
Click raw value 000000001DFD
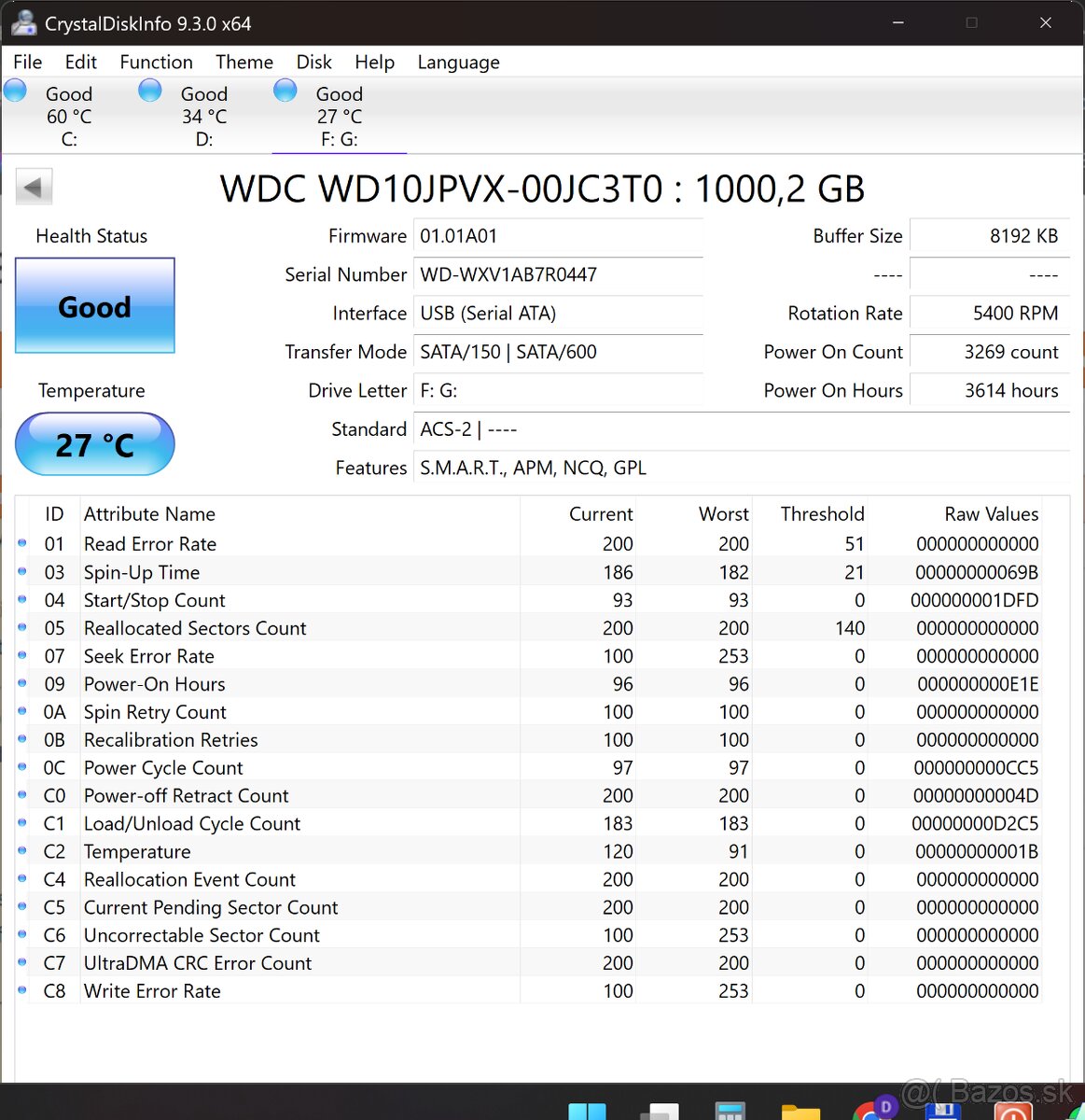coord(975,600)
